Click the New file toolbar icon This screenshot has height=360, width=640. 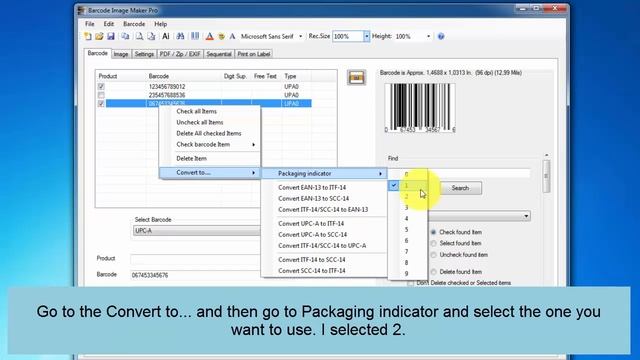[x=88, y=36]
